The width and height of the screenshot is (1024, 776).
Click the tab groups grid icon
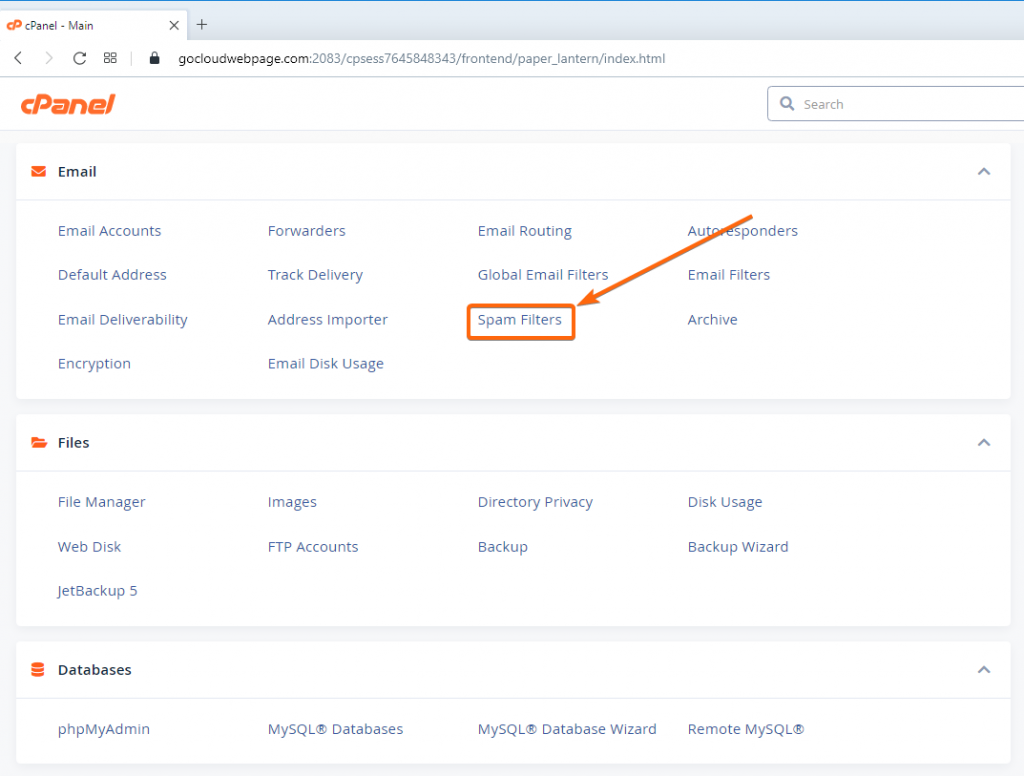tap(110, 58)
